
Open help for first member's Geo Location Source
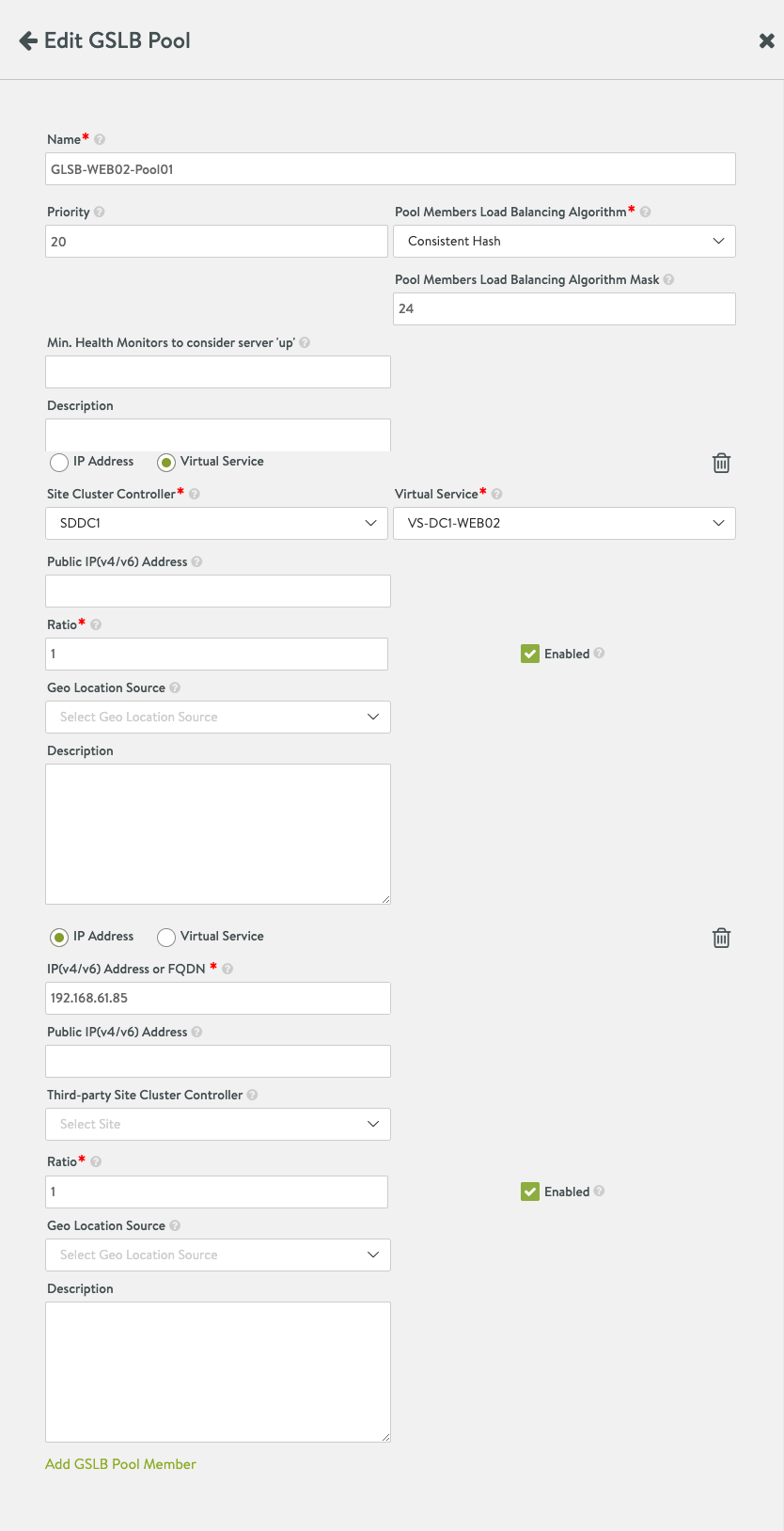(175, 687)
